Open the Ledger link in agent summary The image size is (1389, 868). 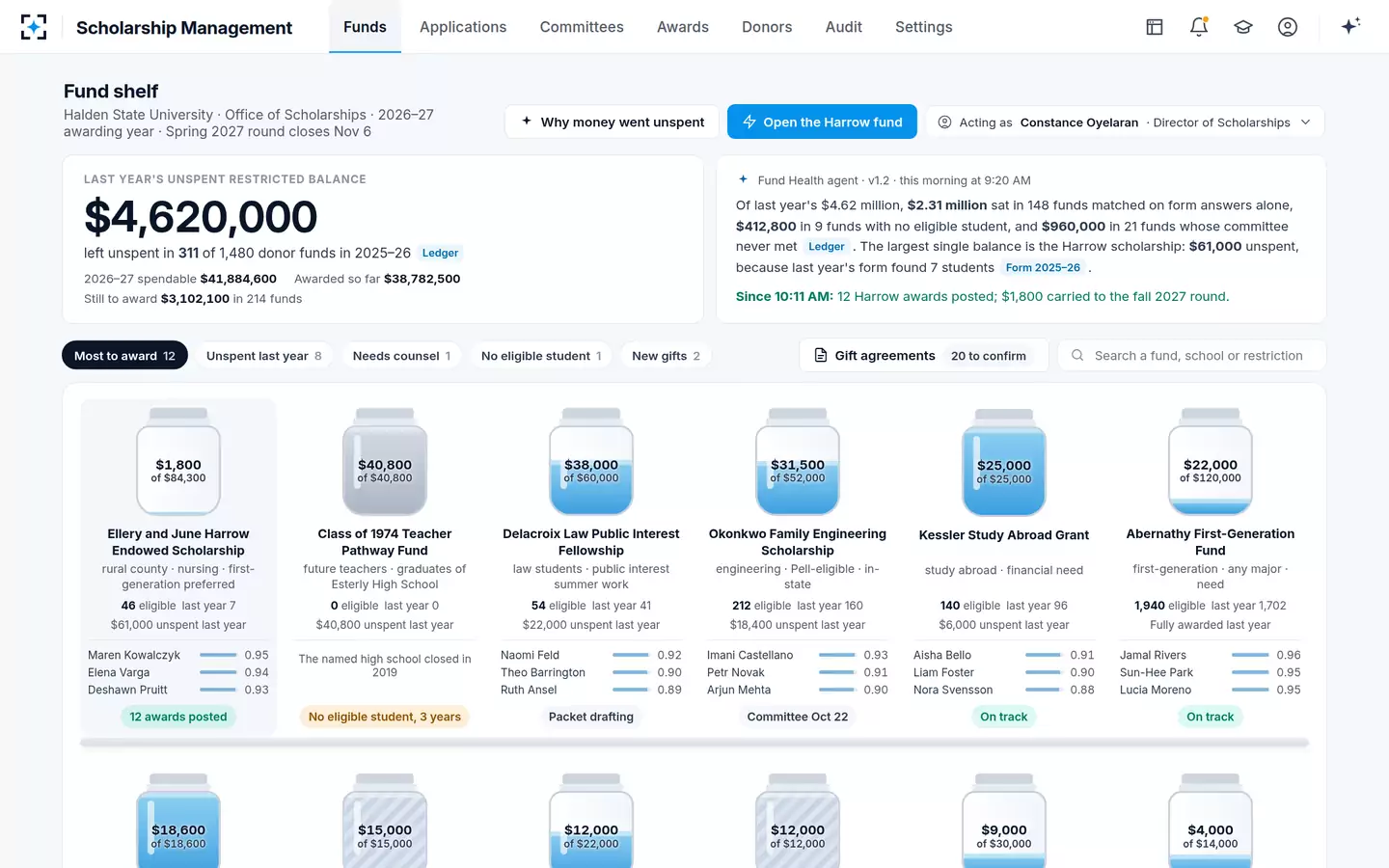coord(827,247)
